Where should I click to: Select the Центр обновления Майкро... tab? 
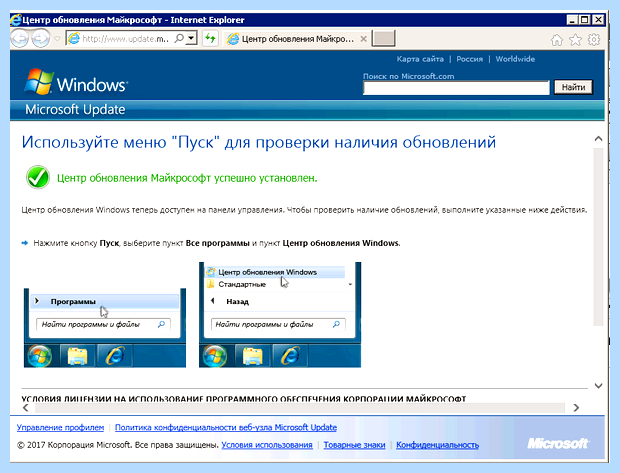tap(297, 39)
